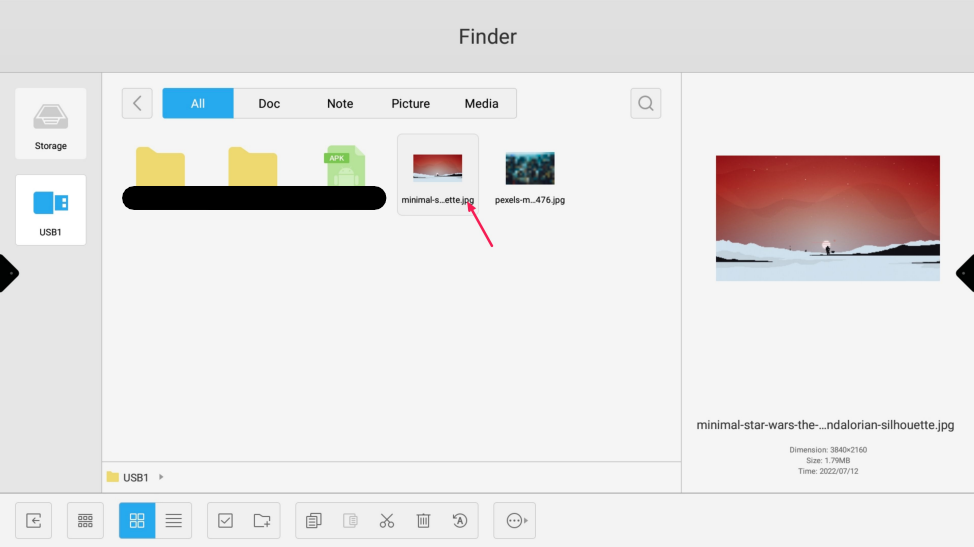Switch to list view
974x547 pixels.
click(x=173, y=520)
